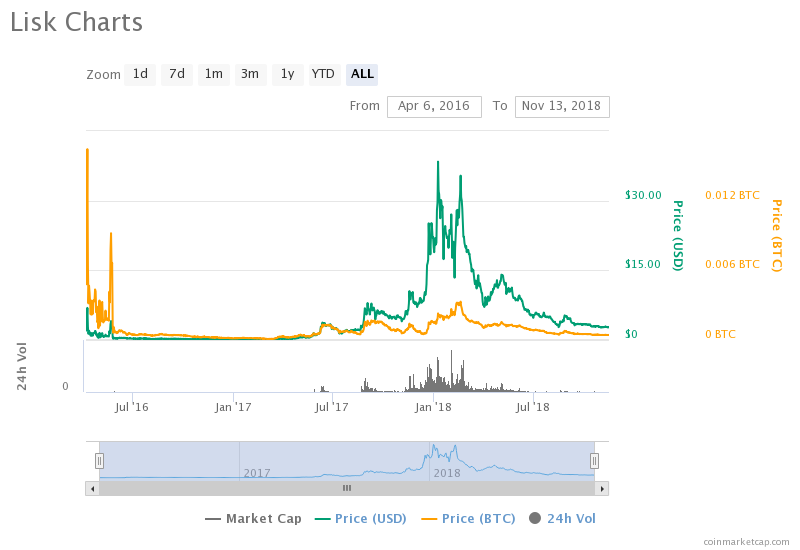Click the Jan '17 axis label
Image resolution: width=800 pixels, height=550 pixels.
click(233, 407)
